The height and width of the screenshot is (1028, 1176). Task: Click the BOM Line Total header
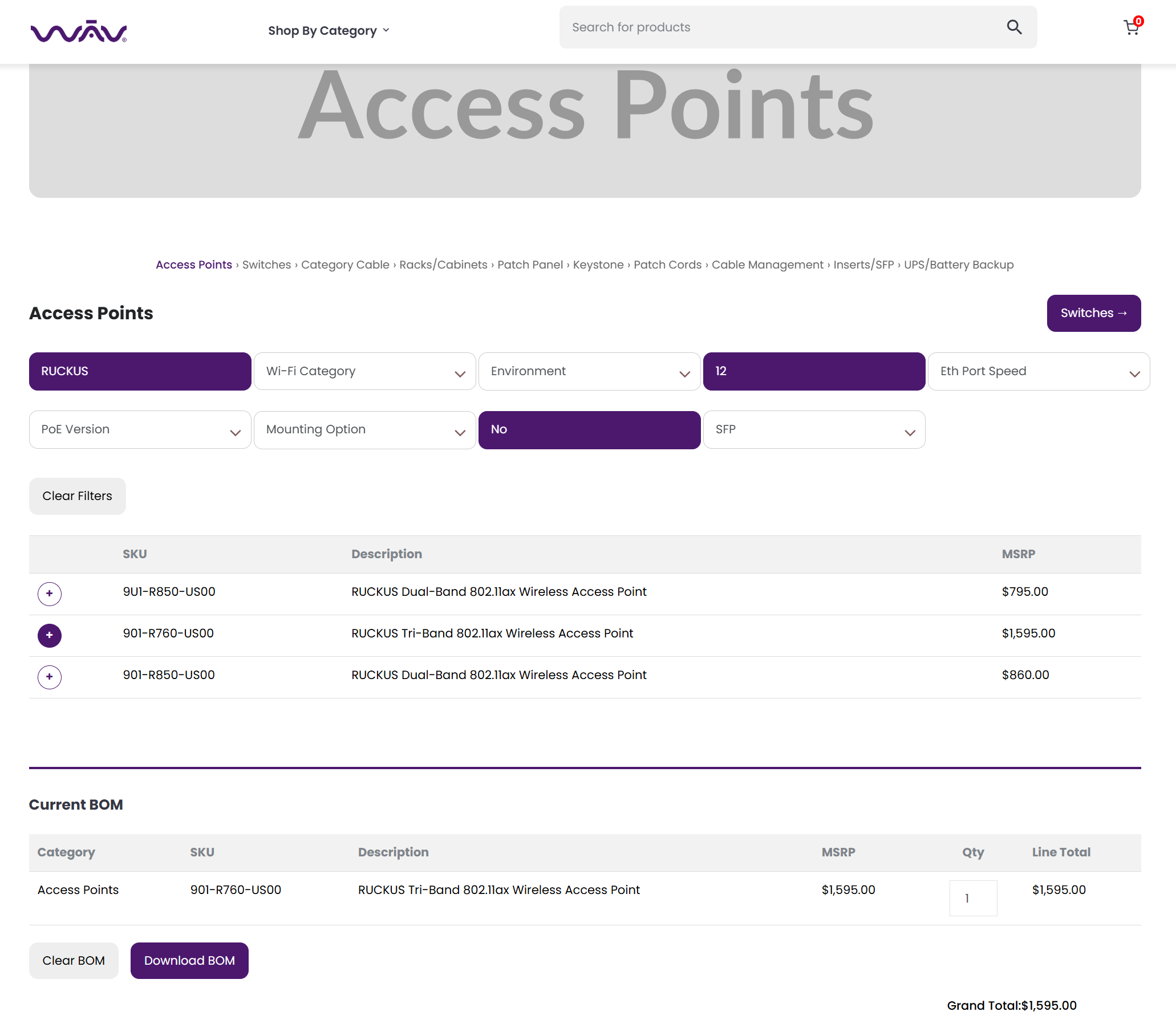[x=1061, y=852]
